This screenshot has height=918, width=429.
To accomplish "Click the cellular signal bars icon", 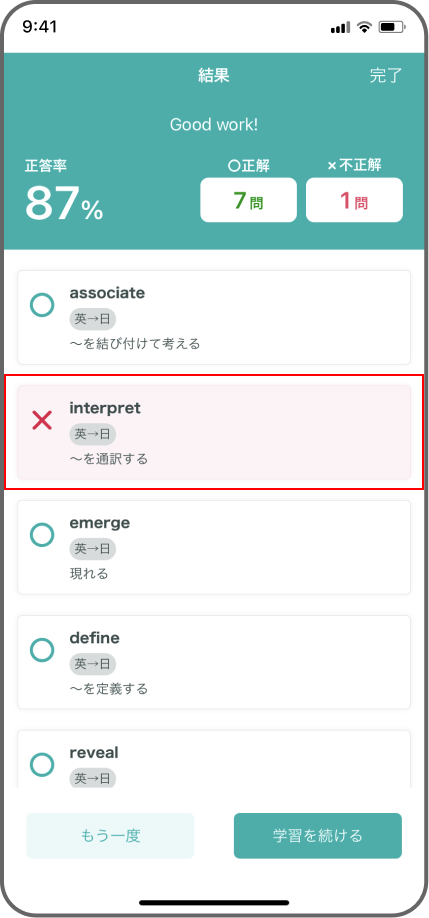I will 341,28.
